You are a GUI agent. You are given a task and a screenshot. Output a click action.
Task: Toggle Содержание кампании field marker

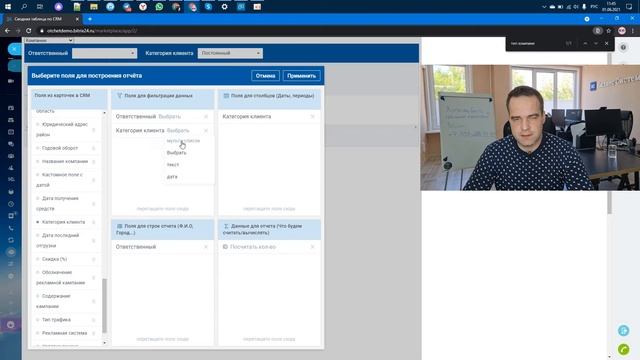click(x=38, y=296)
